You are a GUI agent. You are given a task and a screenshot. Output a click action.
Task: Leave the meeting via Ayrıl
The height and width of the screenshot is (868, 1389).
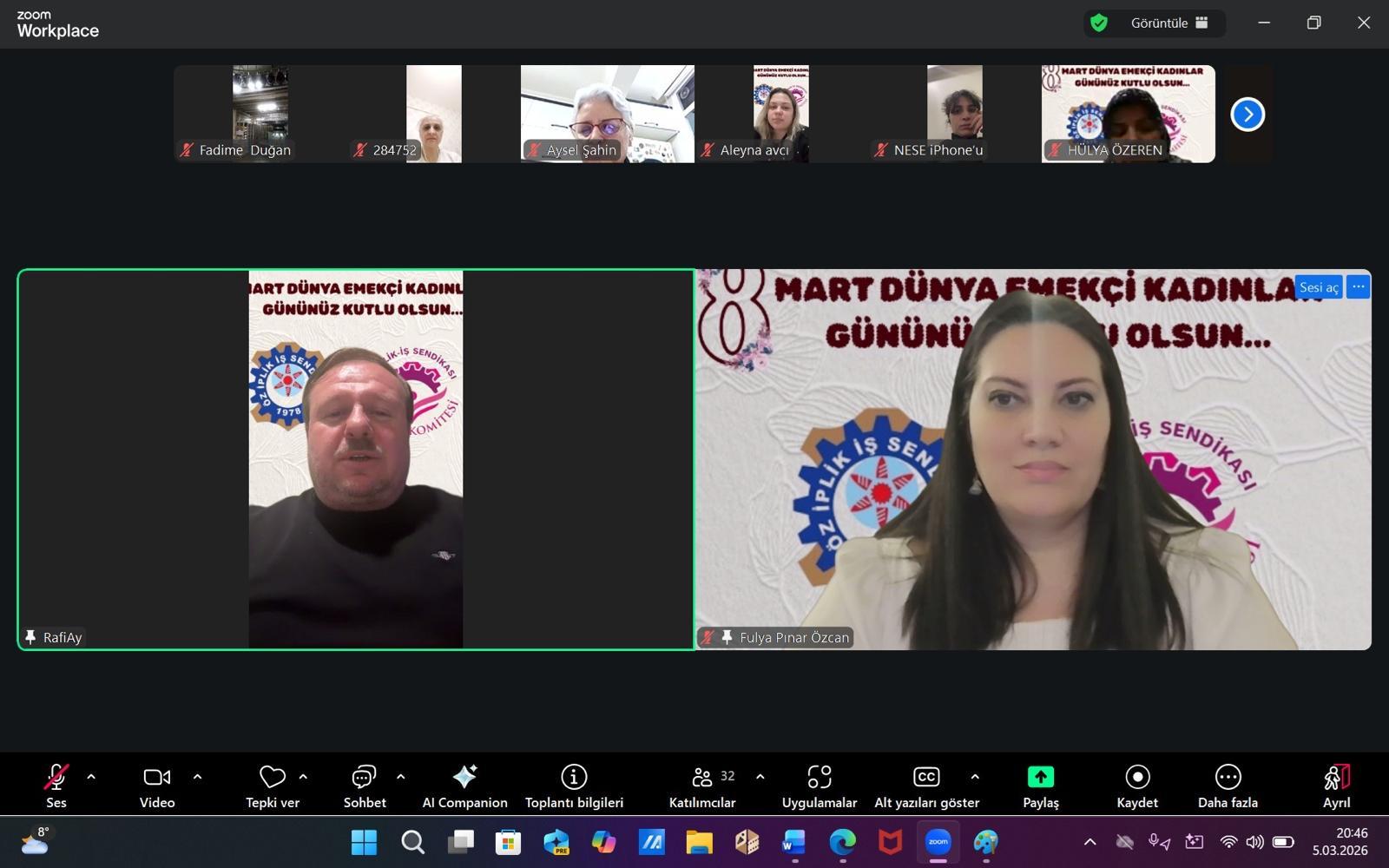1336,785
